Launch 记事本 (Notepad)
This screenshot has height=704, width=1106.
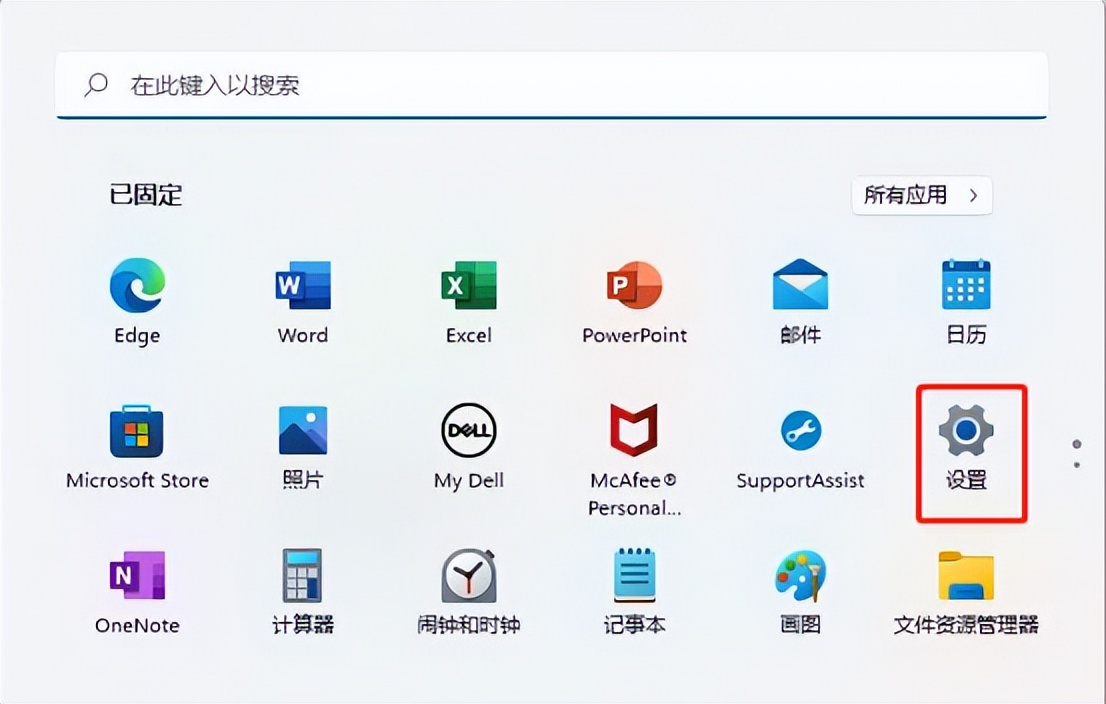(x=634, y=580)
